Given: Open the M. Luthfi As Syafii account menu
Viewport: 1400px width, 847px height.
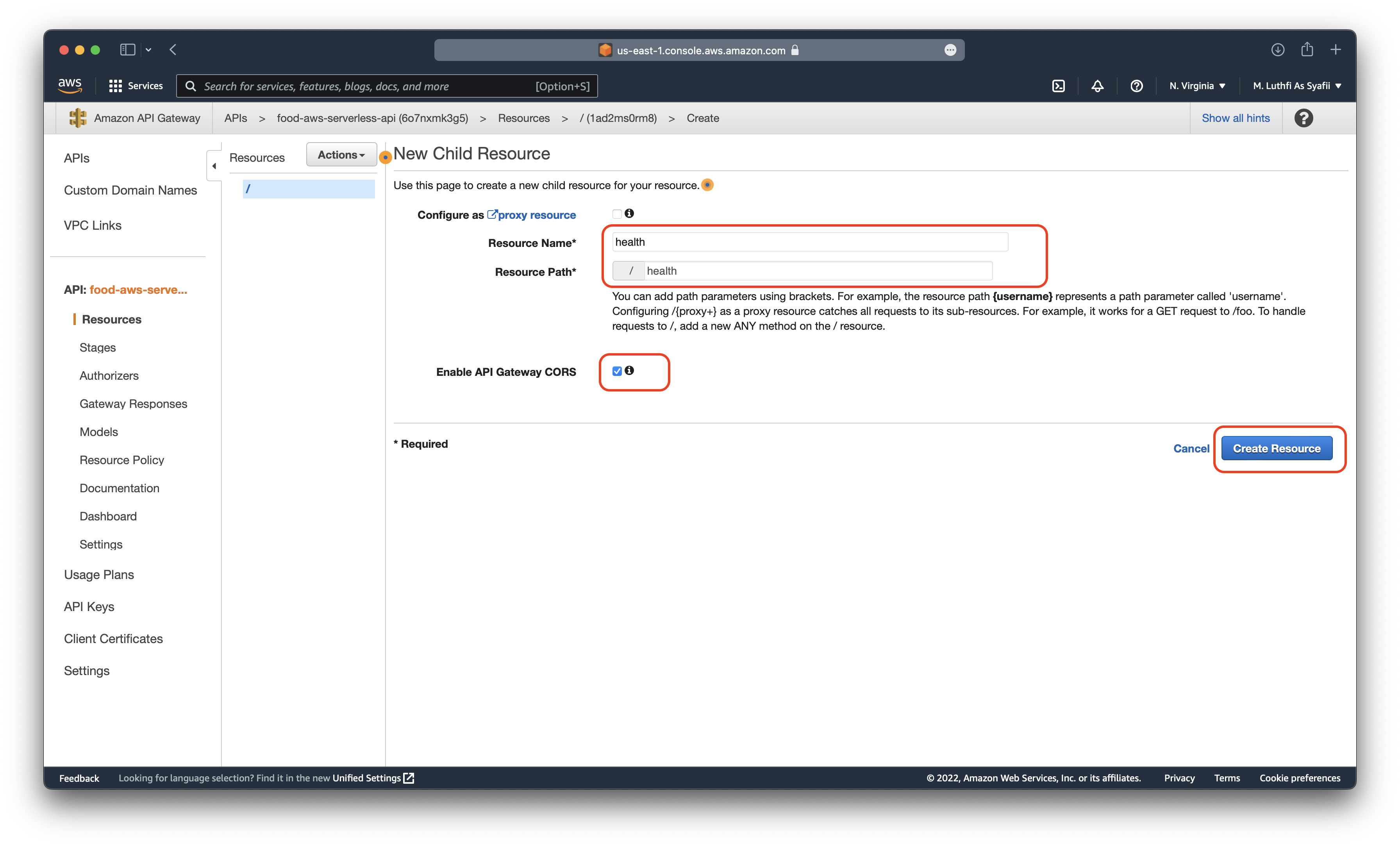Looking at the screenshot, I should click(1297, 86).
